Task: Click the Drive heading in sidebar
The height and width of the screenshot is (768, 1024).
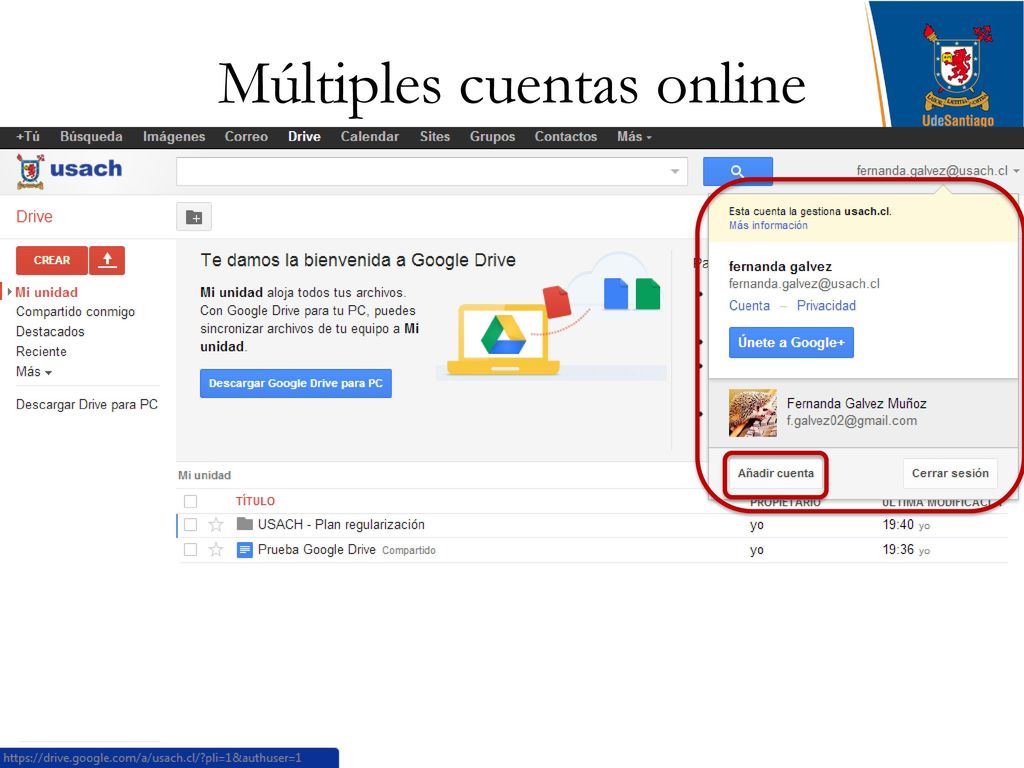Action: point(34,217)
